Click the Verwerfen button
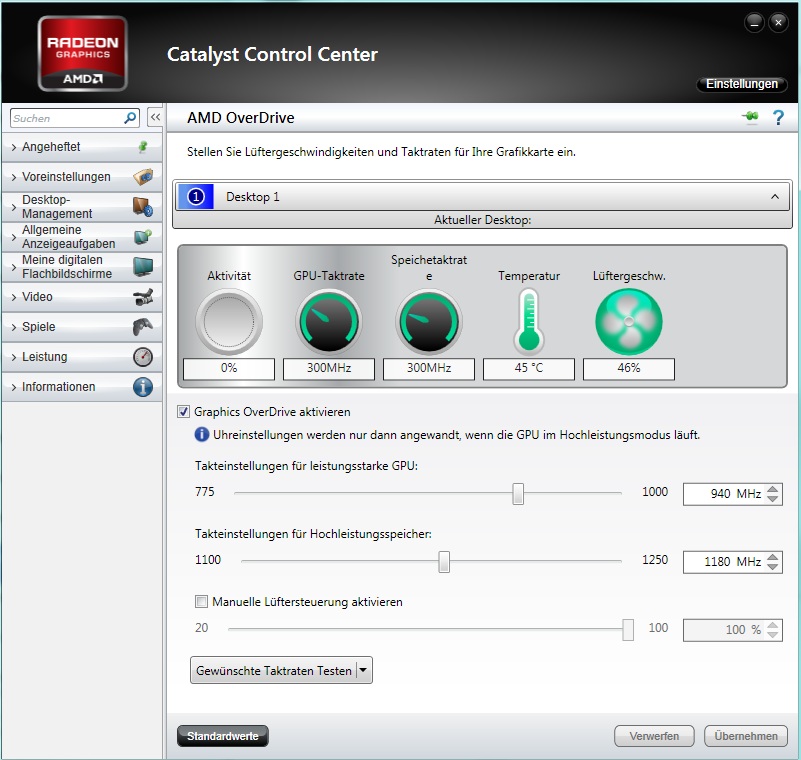Image resolution: width=801 pixels, height=760 pixels. (x=654, y=736)
